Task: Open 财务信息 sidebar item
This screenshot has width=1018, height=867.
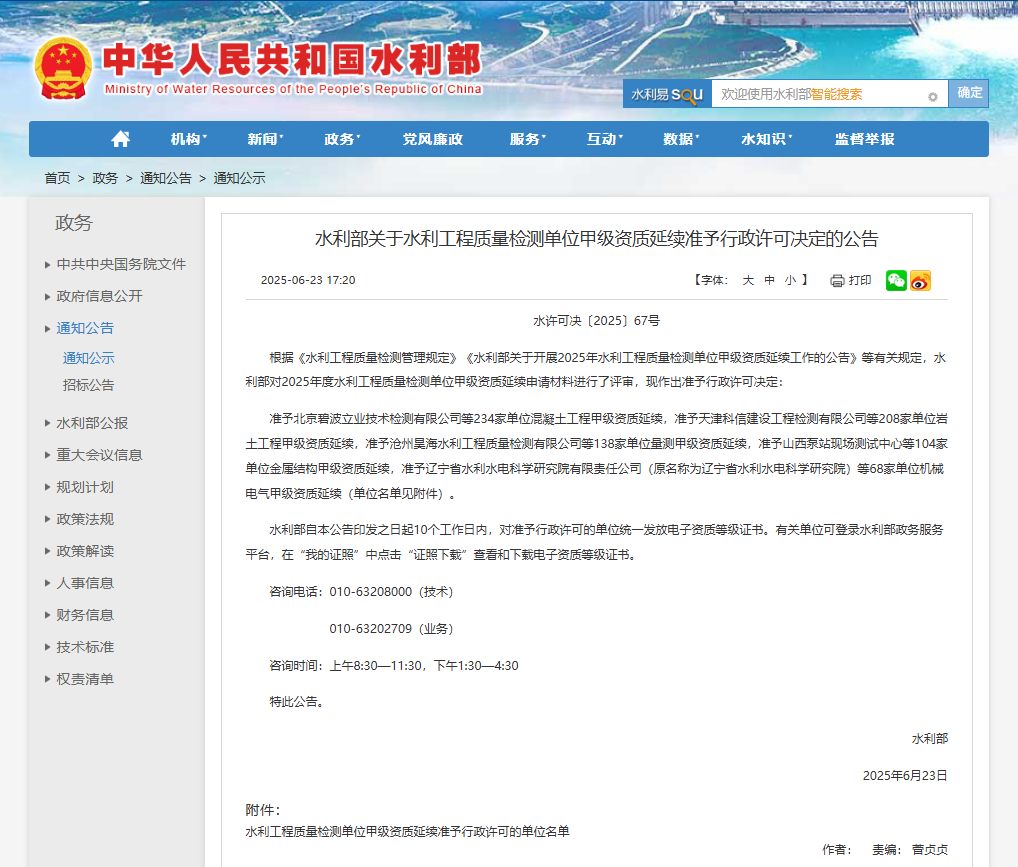Action: 85,614
